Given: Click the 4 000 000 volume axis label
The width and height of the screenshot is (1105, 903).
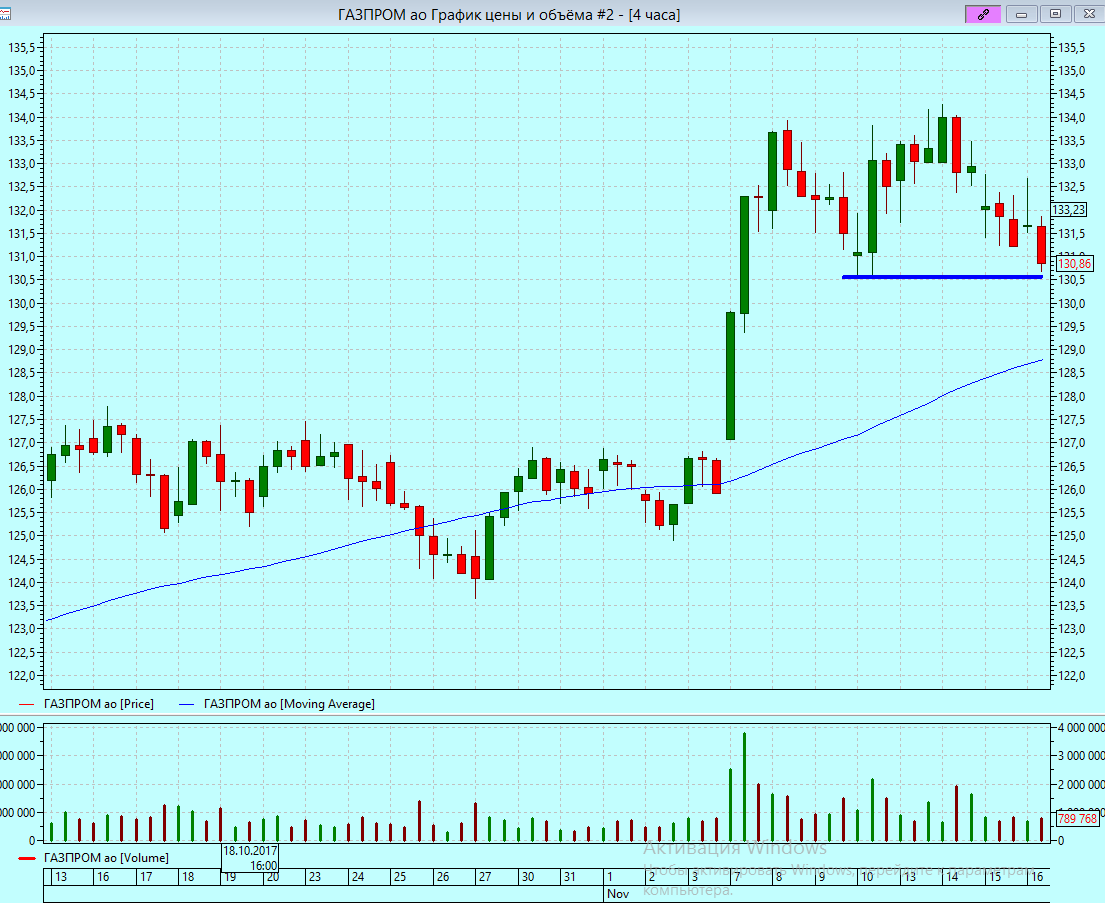Looking at the screenshot, I should (1081, 727).
